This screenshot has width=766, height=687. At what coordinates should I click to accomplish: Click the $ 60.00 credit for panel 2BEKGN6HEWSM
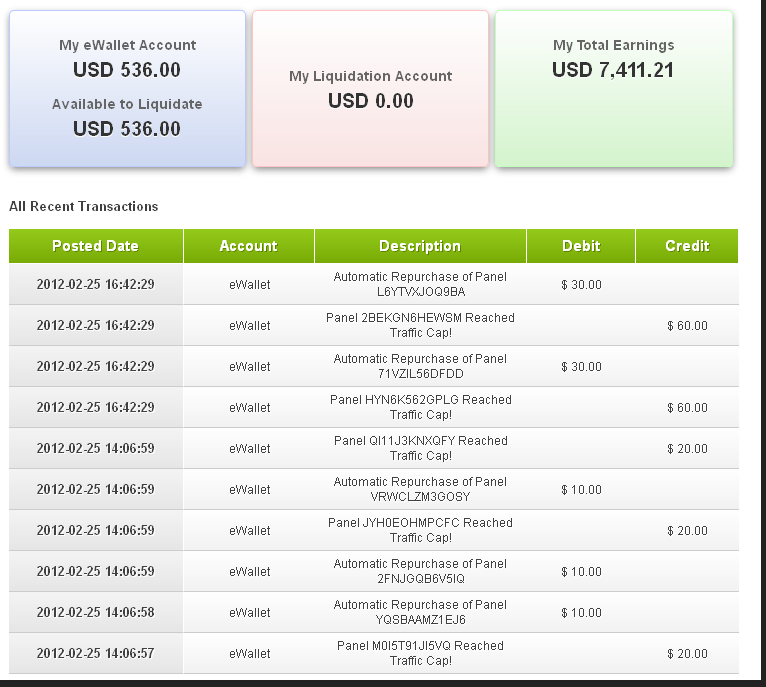click(x=687, y=326)
